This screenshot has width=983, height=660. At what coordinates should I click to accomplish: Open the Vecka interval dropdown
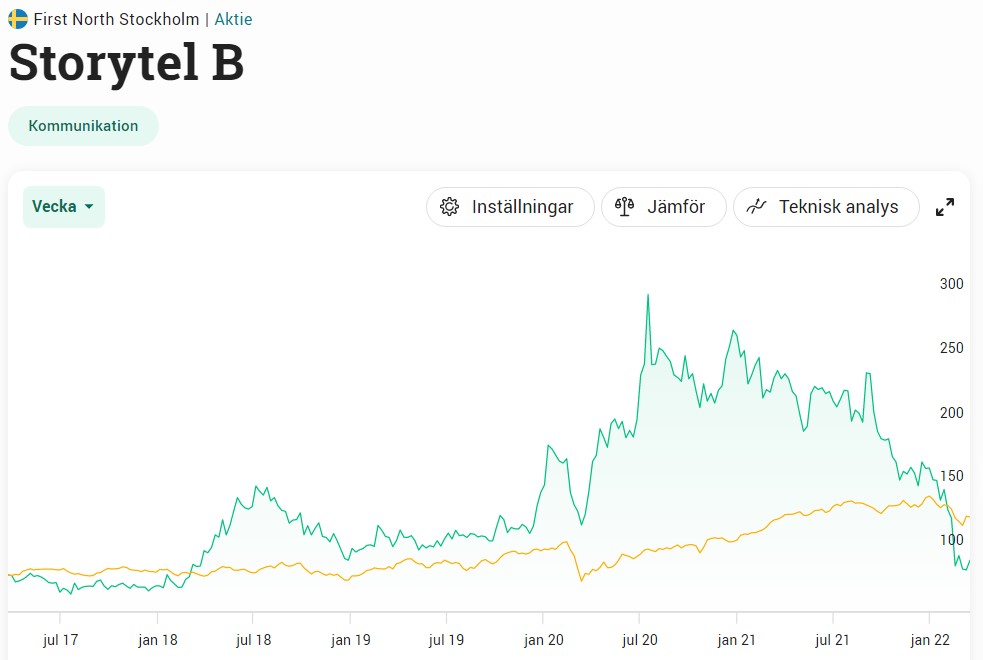(x=63, y=207)
